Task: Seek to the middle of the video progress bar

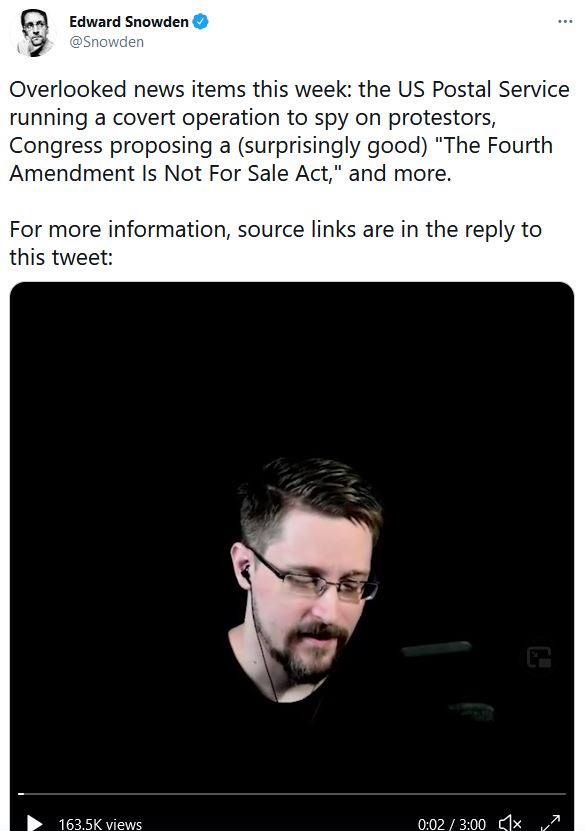Action: [x=292, y=794]
